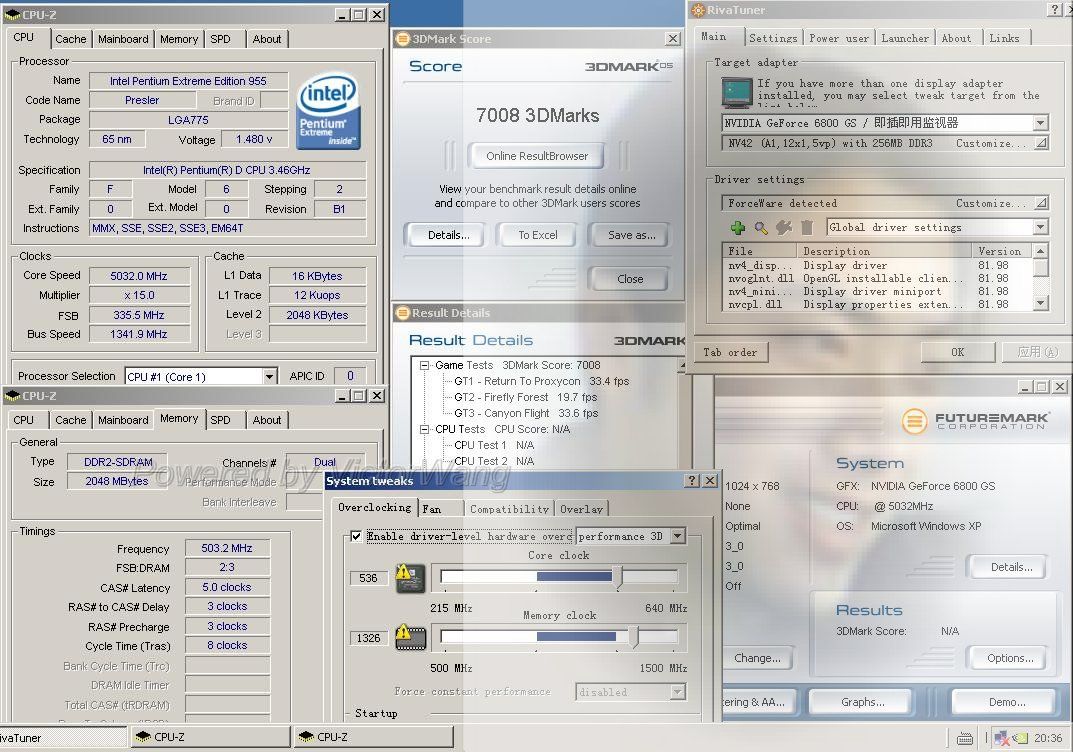Switch to RivaTuner Launcher tab
The image size is (1073, 752).
pyautogui.click(x=905, y=38)
